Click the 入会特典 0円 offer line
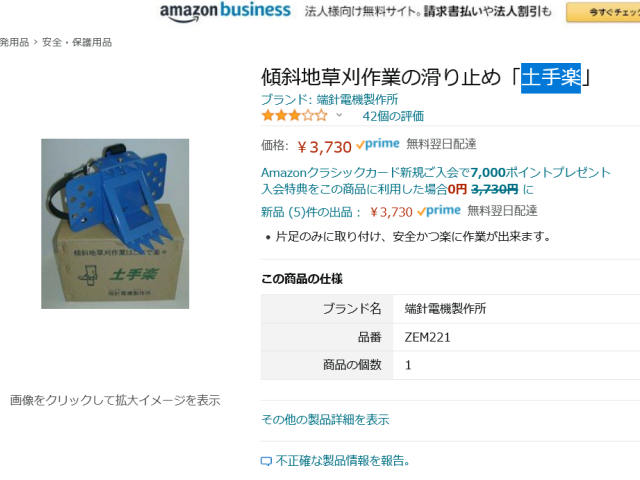Screen dimensions: 640x480 pyautogui.click(x=397, y=189)
